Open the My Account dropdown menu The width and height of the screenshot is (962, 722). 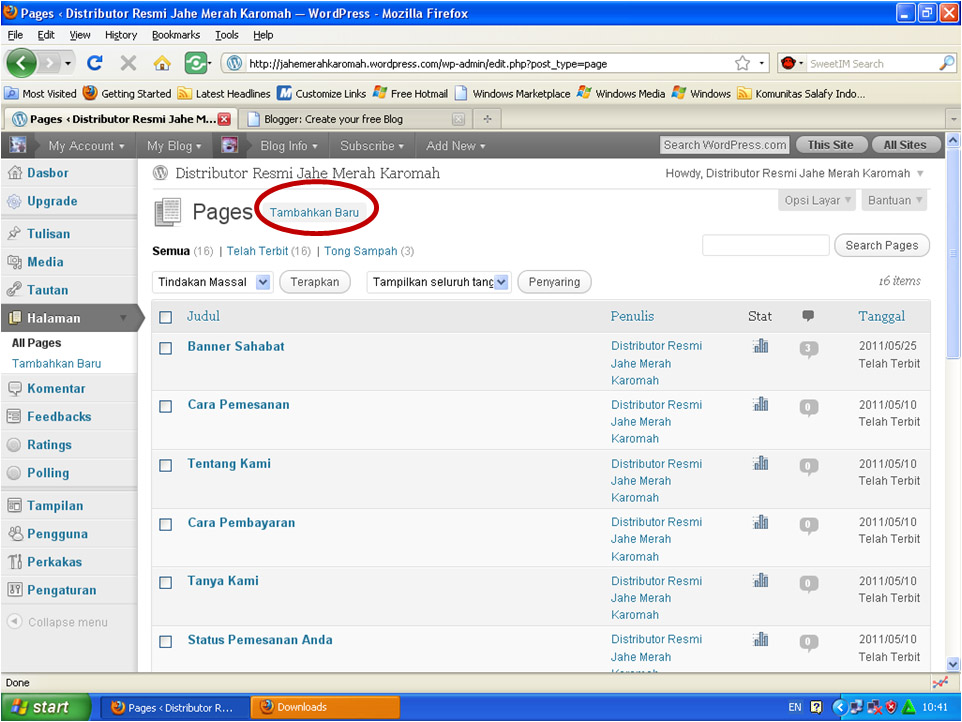(x=87, y=145)
